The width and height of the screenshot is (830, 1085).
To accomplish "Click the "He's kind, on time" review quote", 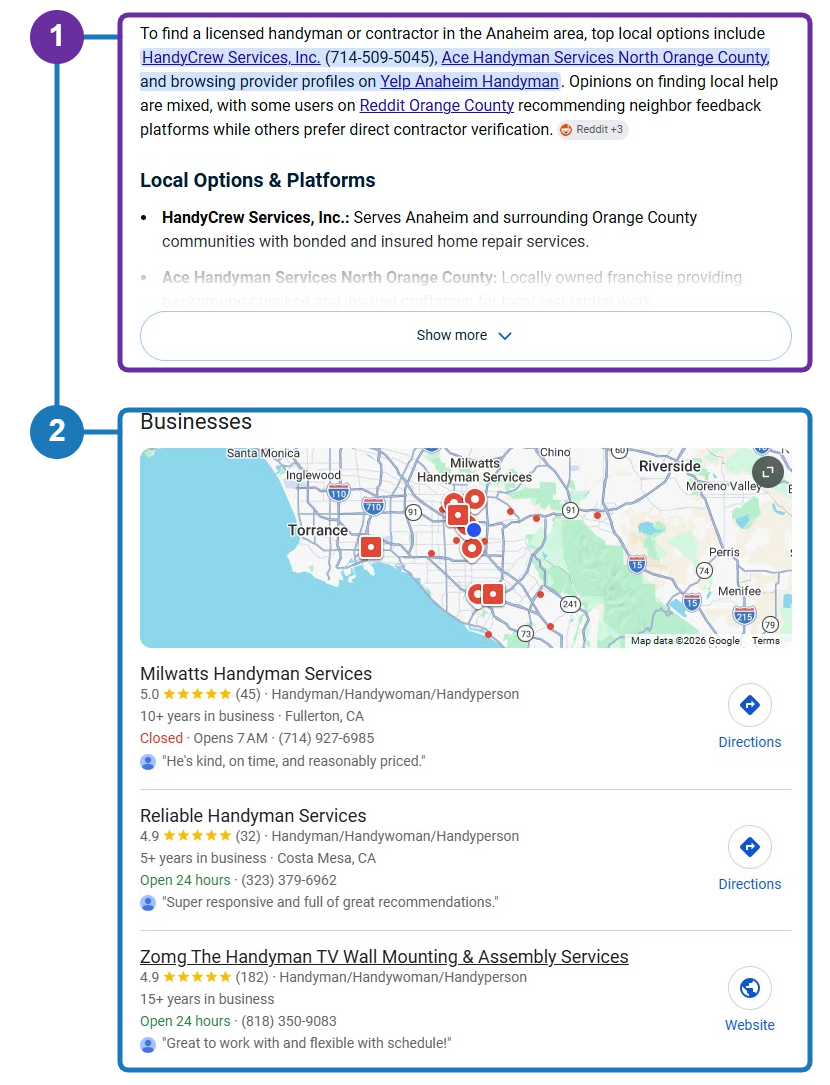I will (x=294, y=761).
